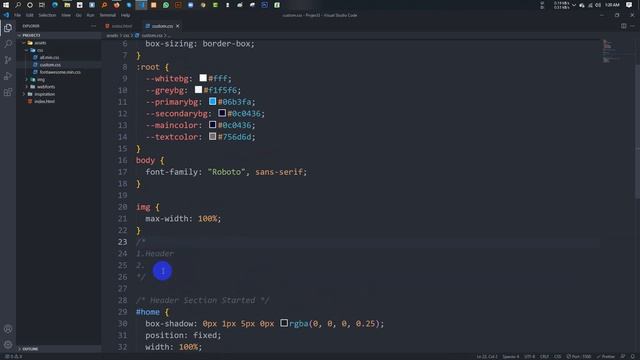Open File Explorer from the taskbar
The image size is (640, 360).
coord(67,5)
